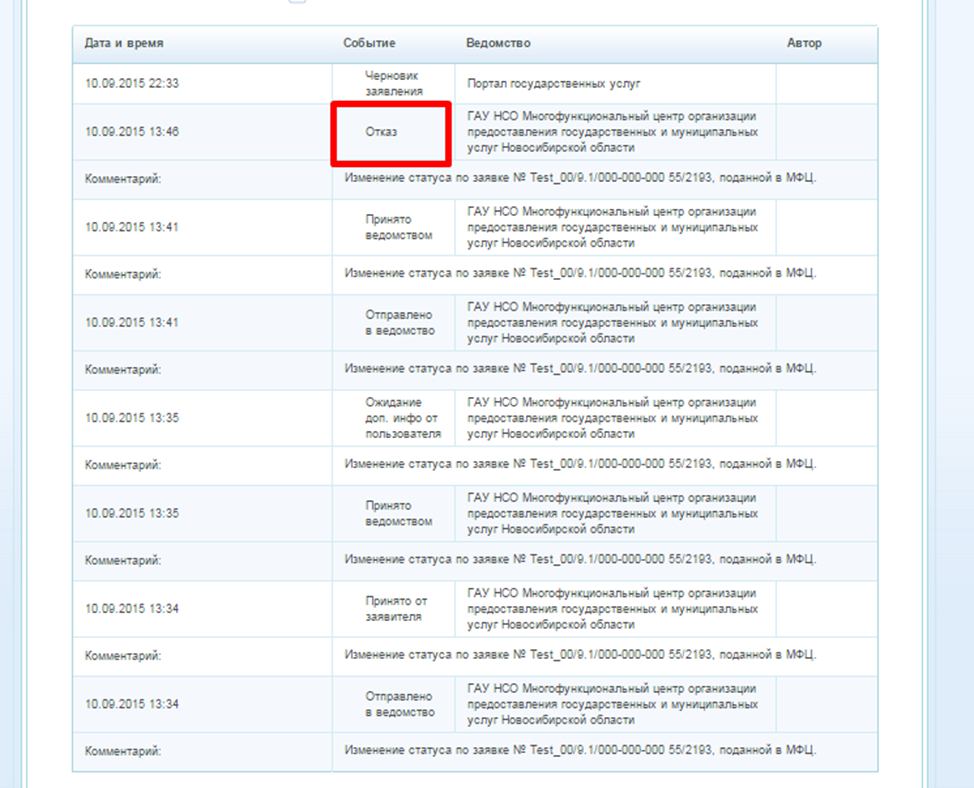The height and width of the screenshot is (788, 974).
Task: Select comment text directly below the "Ожидание" row
Action: (580, 464)
